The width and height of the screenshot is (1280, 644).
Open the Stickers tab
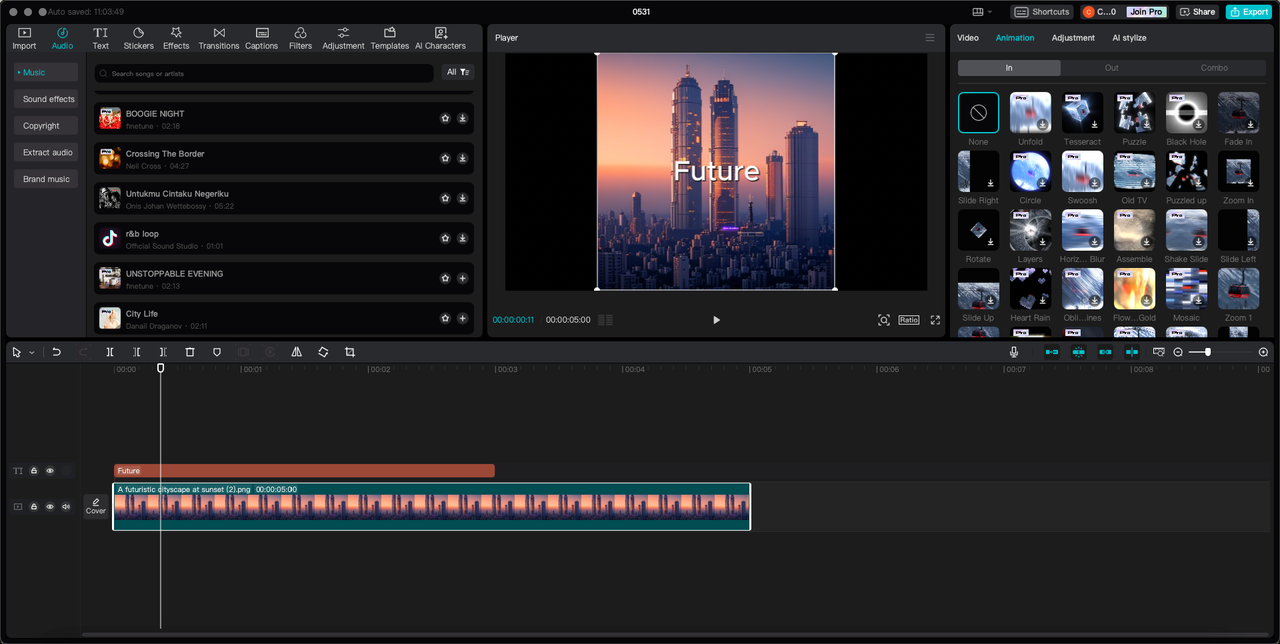click(138, 39)
